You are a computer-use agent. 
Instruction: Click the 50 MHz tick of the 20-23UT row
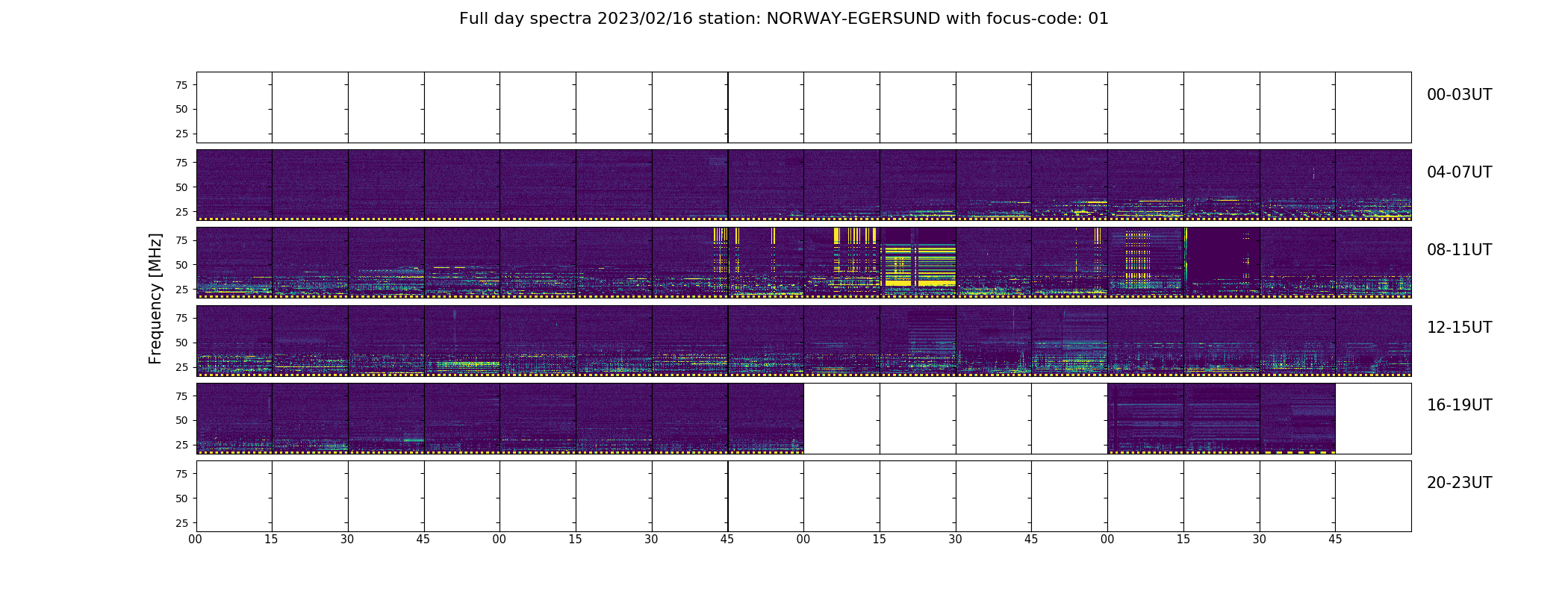(x=181, y=498)
